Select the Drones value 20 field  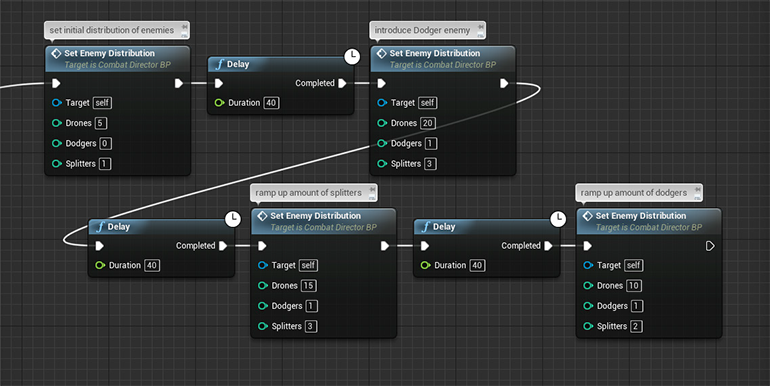click(x=428, y=123)
